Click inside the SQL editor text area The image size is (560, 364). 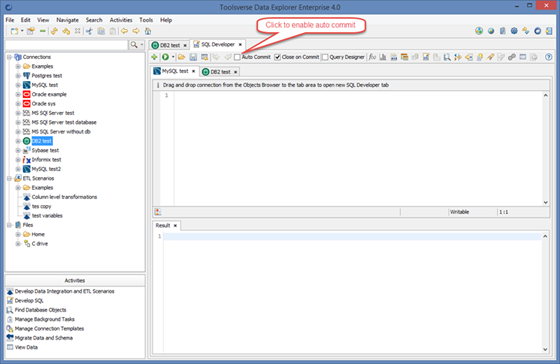tap(358, 148)
